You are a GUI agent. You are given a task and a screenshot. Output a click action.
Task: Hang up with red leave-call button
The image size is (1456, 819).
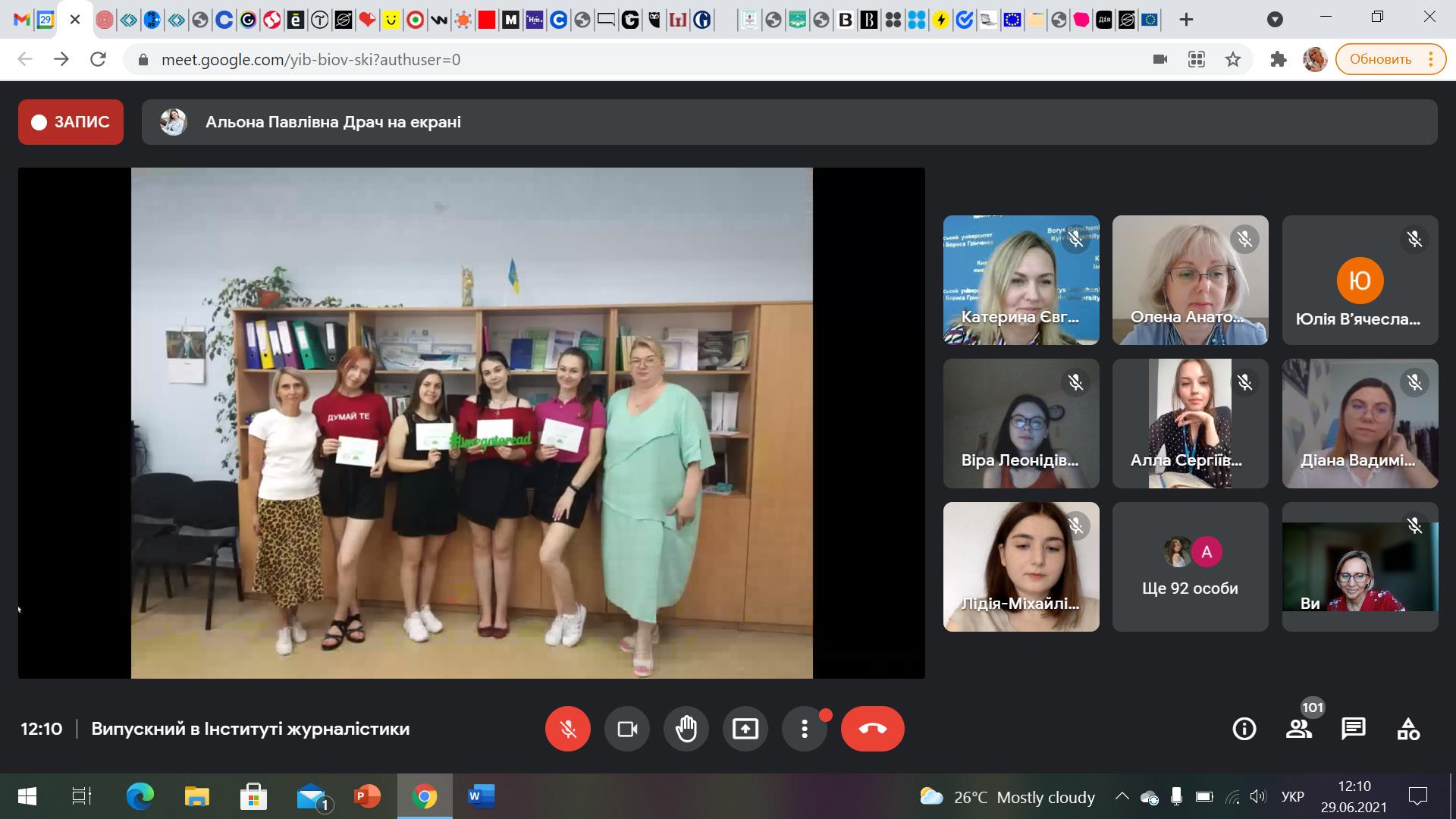click(x=873, y=729)
